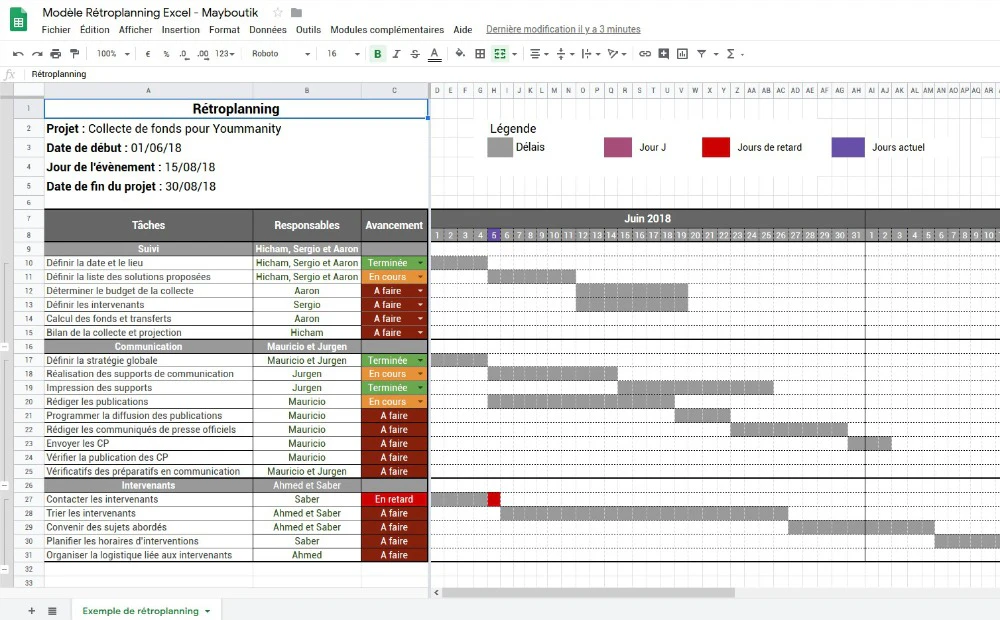This screenshot has height=620, width=1000.
Task: Click the horizontal scrollbar thumb
Action: coord(588,593)
